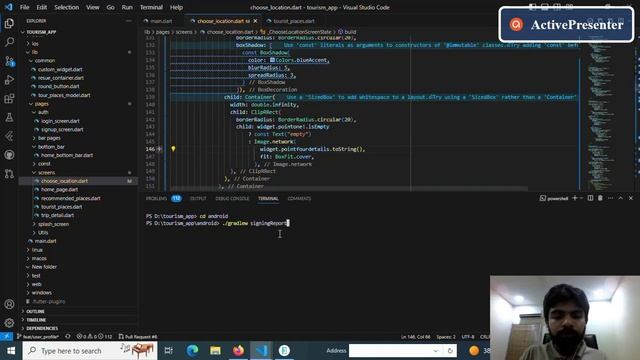
Task: Open the Accounts menu icon
Action: (x=9, y=304)
